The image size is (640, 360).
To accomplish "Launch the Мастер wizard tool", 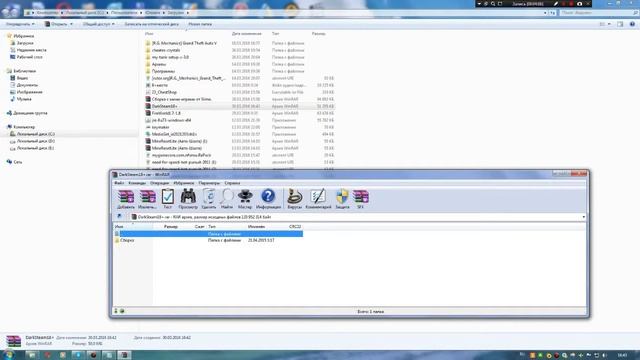I will point(245,199).
